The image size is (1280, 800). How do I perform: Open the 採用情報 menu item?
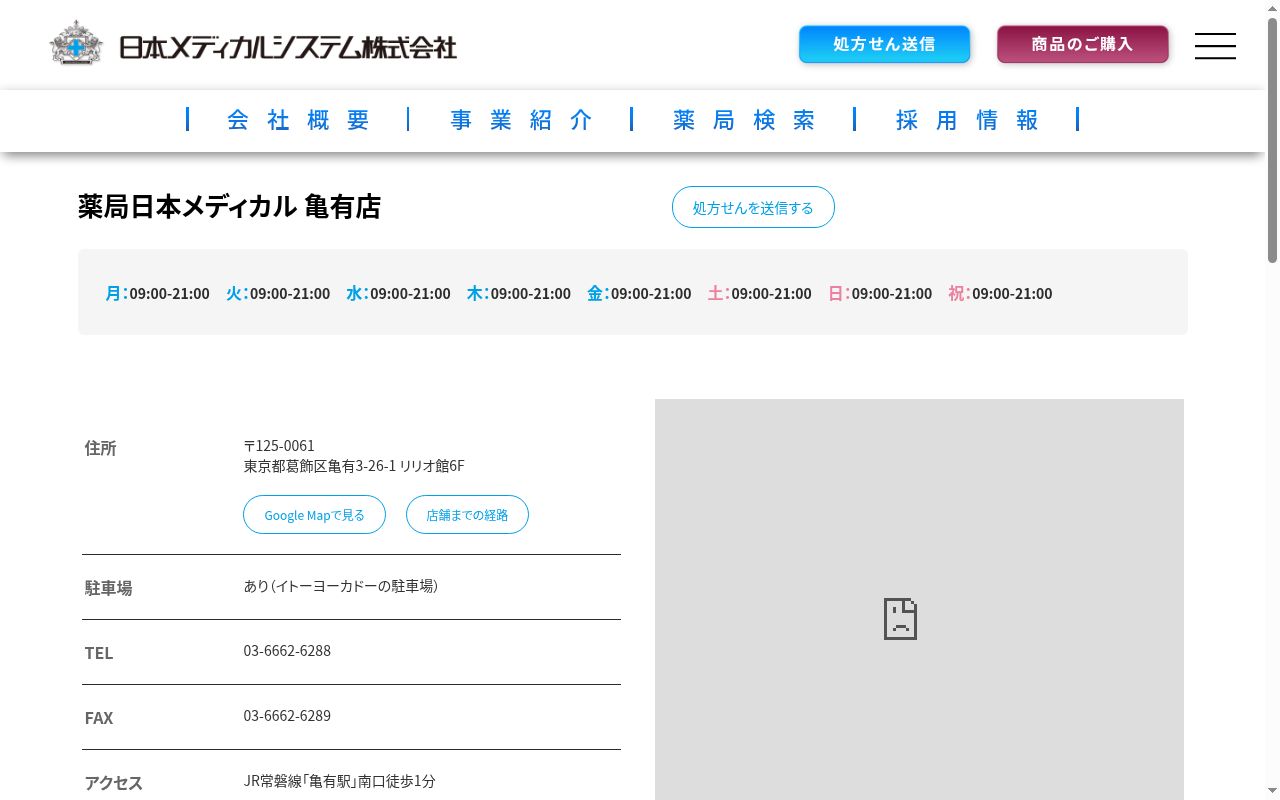pyautogui.click(x=968, y=120)
